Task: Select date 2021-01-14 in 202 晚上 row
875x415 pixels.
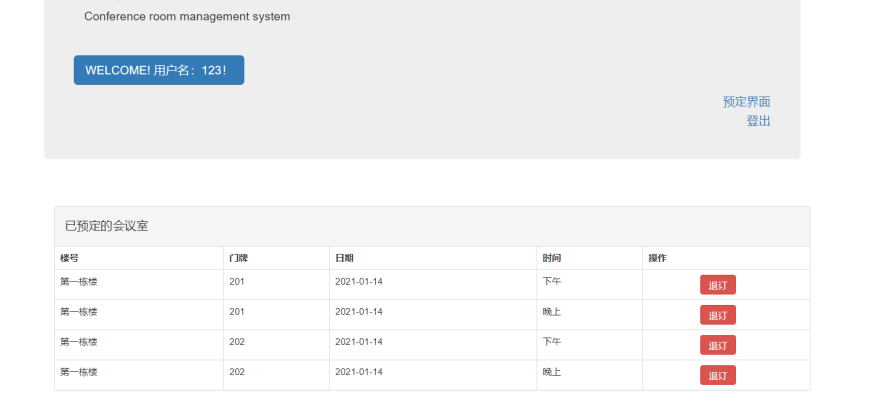Action: click(x=359, y=372)
